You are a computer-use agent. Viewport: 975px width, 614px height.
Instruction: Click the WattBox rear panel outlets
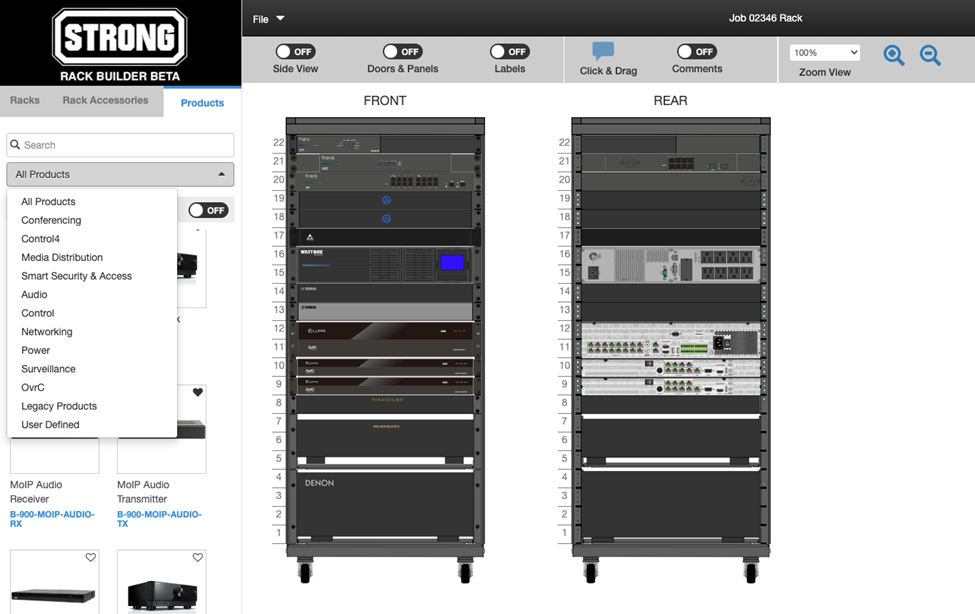(727, 264)
